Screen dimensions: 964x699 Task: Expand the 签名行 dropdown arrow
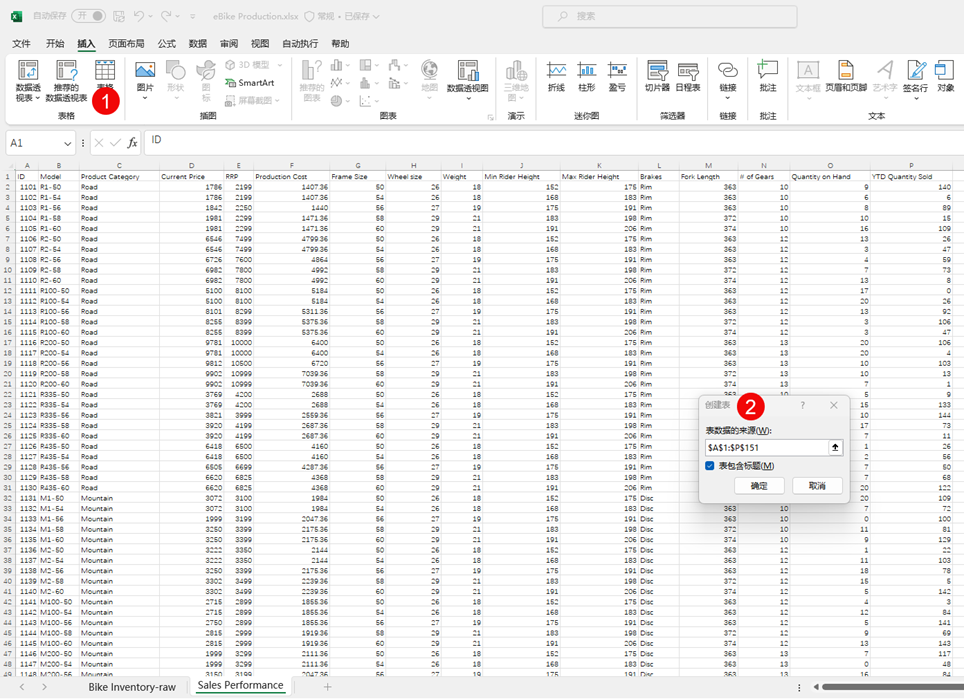coord(916,98)
